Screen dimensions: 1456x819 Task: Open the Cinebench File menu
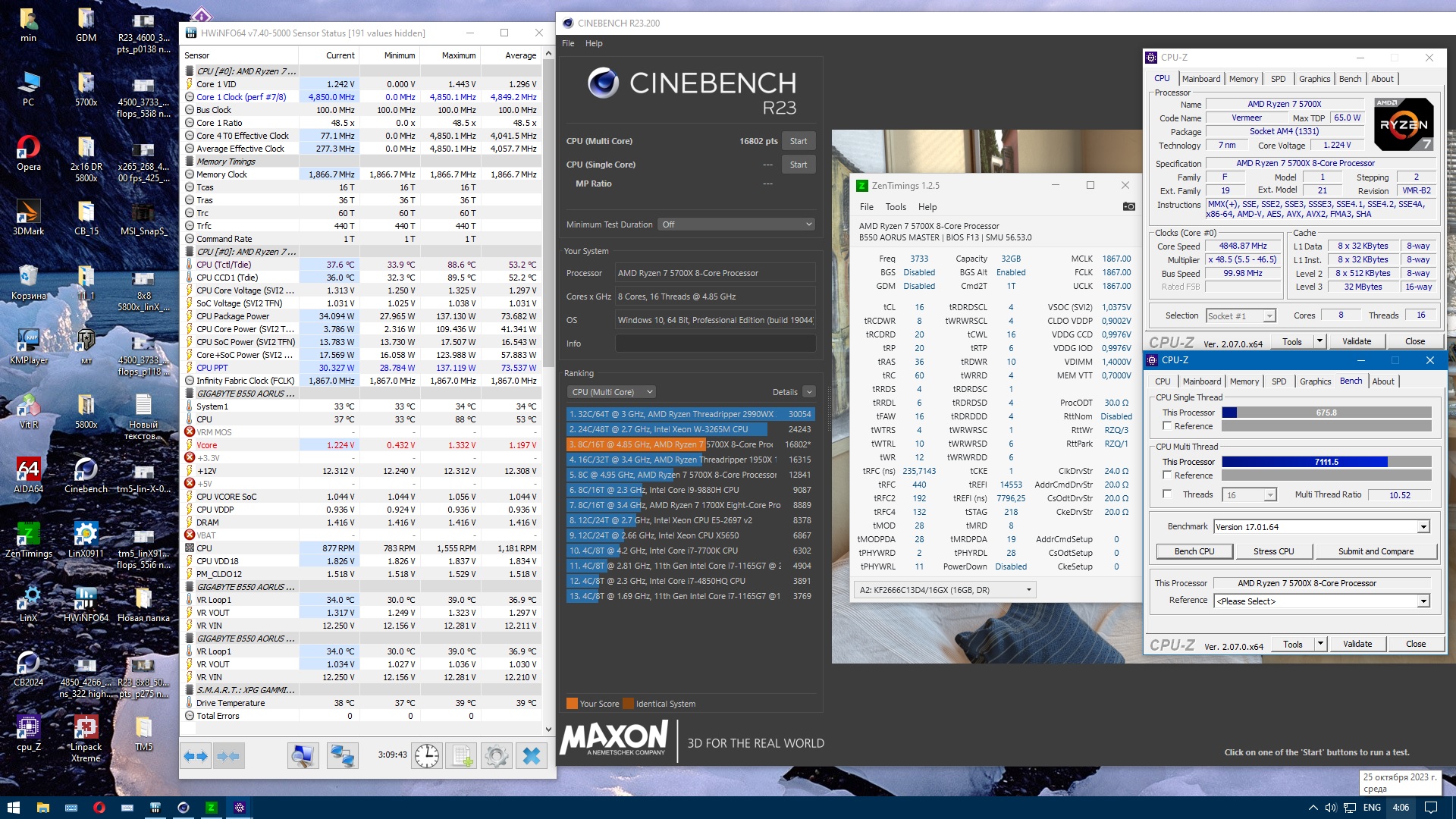pyautogui.click(x=568, y=43)
